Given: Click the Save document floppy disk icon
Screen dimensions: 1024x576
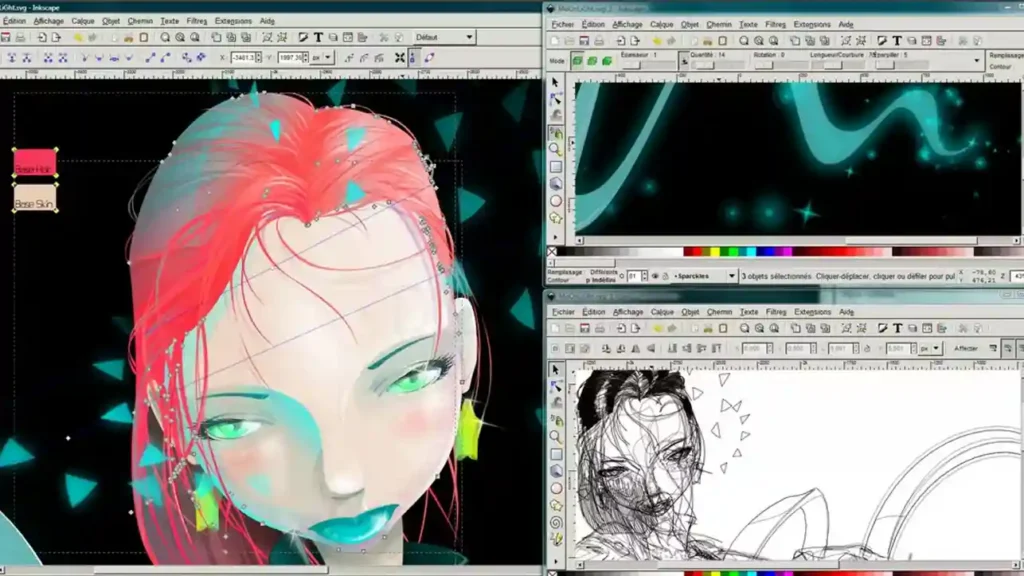Looking at the screenshot, I should pyautogui.click(x=8, y=37).
